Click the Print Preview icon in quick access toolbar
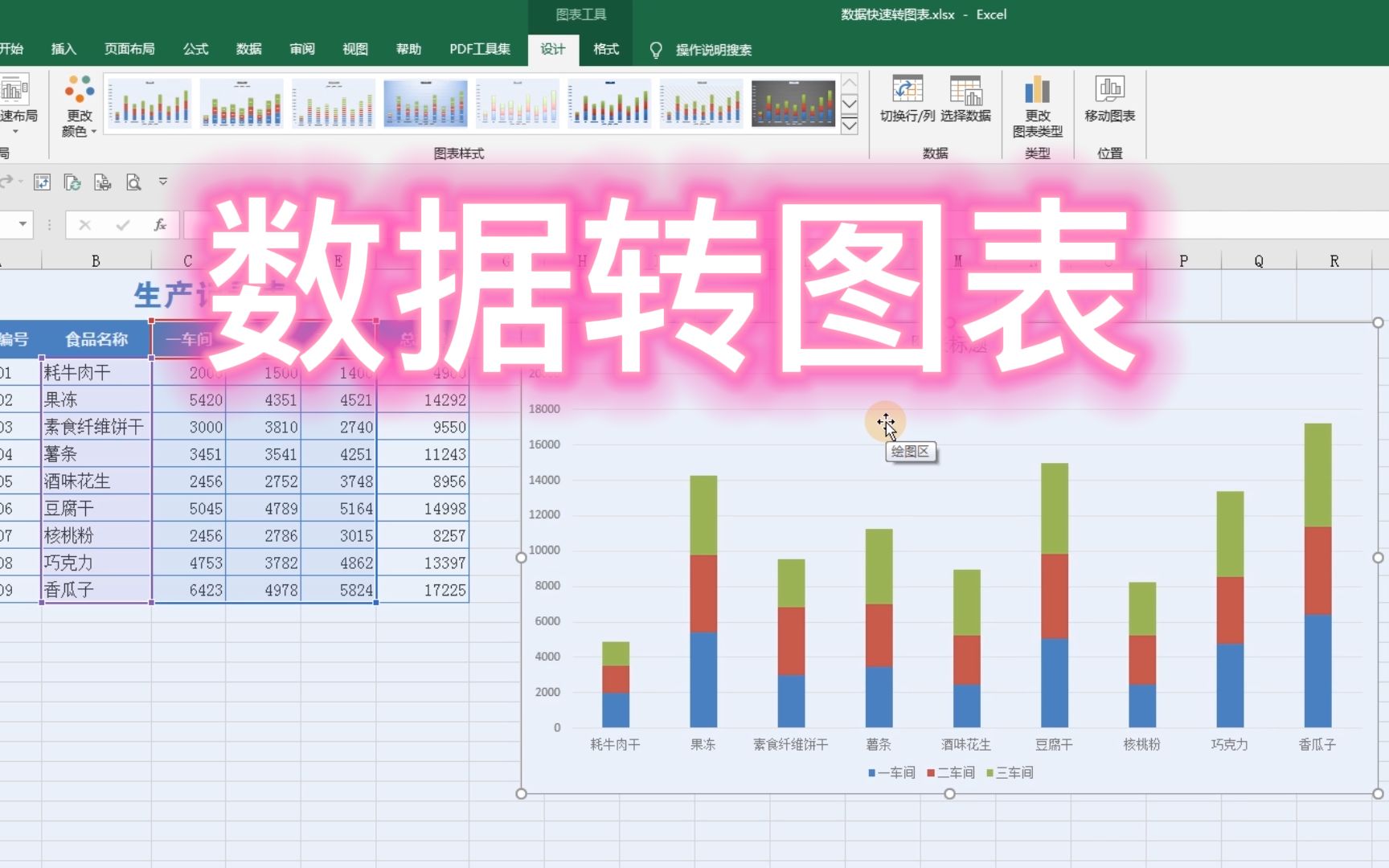Screen dimensions: 1389x868 pyautogui.click(x=133, y=182)
